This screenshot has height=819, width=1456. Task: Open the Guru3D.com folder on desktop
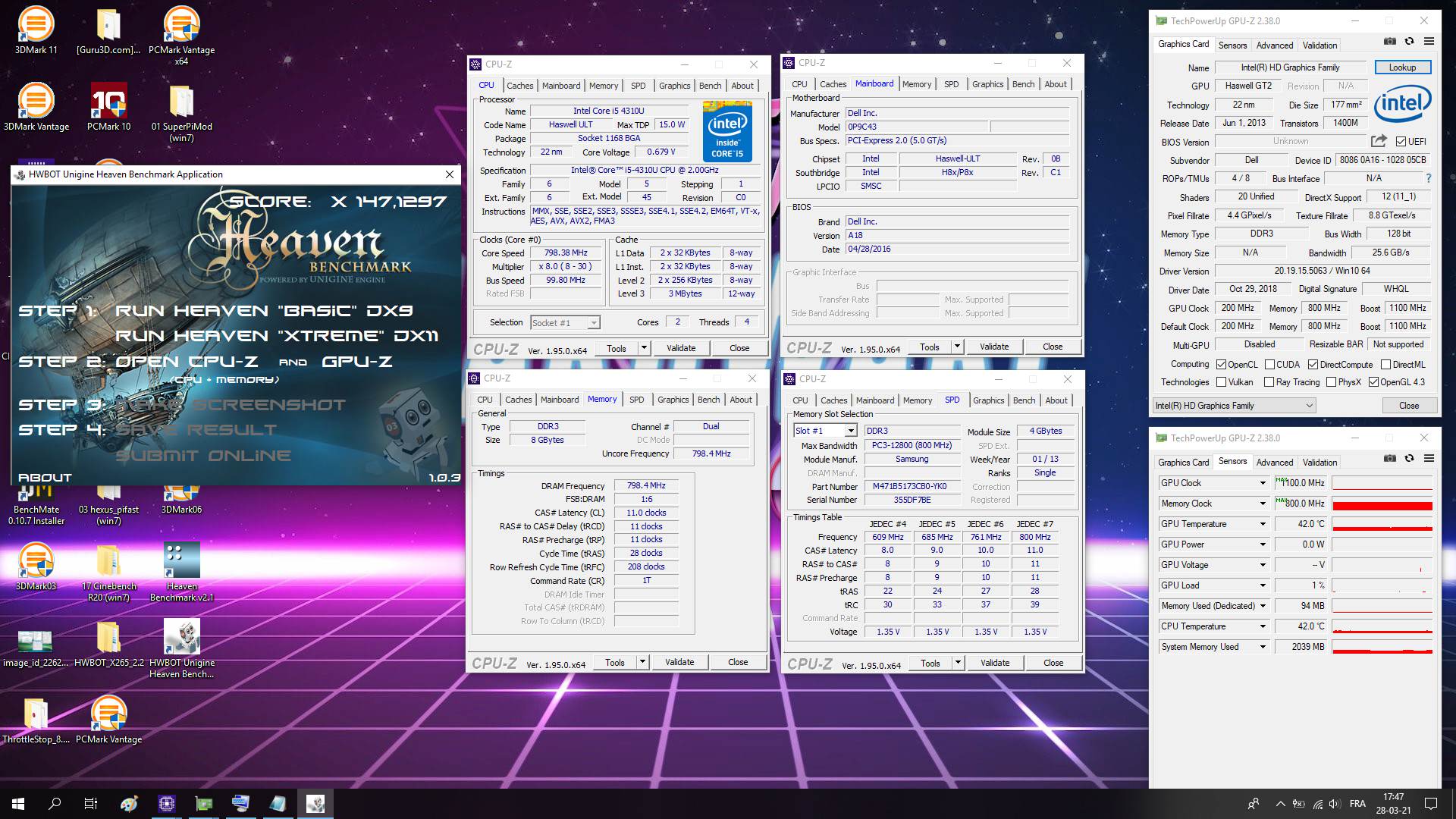coord(108,31)
